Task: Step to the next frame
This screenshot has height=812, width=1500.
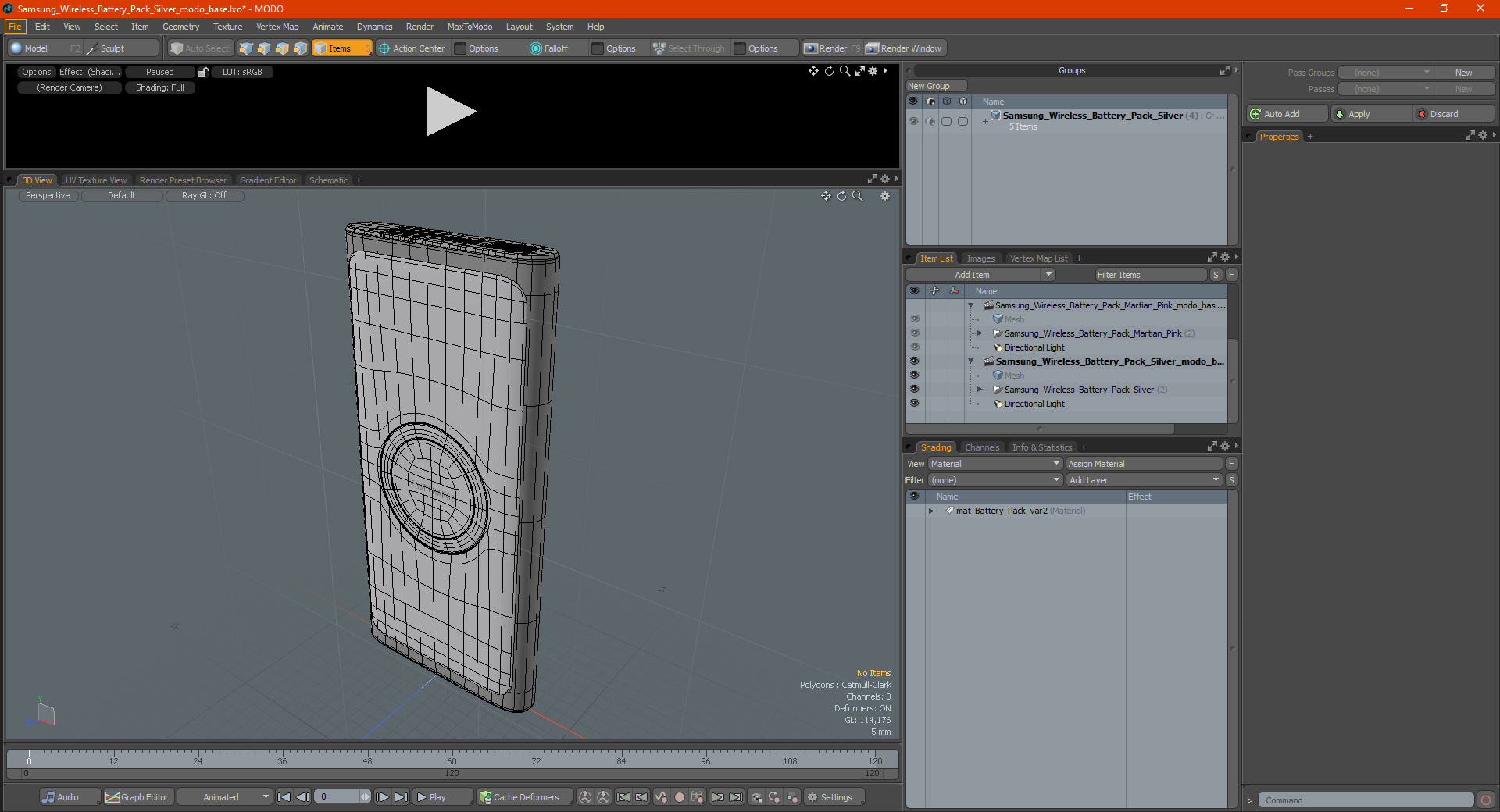Action: [x=382, y=797]
